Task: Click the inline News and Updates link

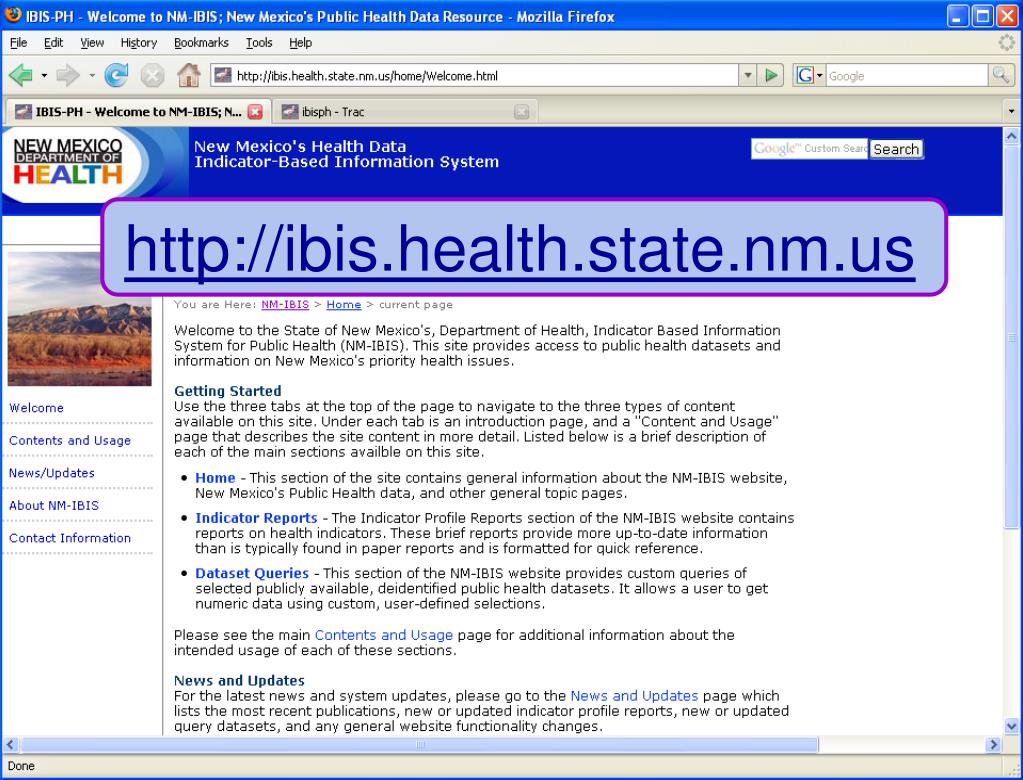Action: click(x=634, y=696)
